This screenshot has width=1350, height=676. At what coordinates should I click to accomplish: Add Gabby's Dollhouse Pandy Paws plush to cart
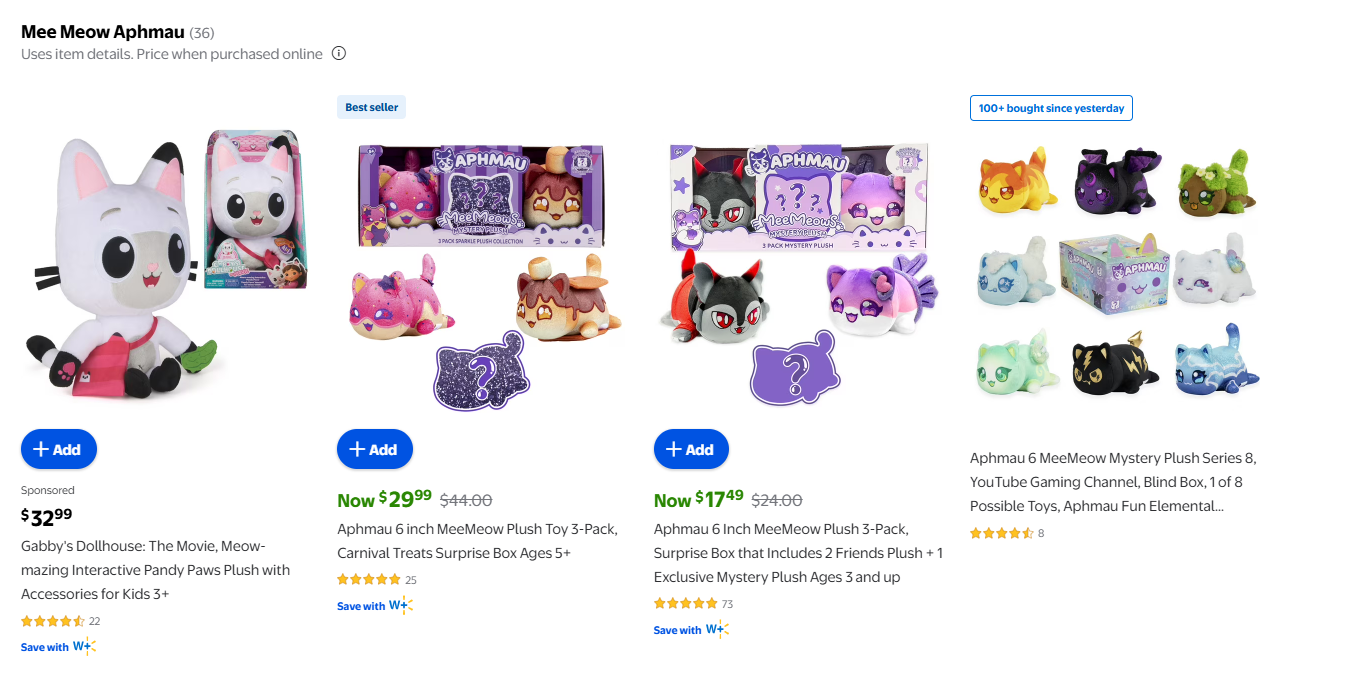(59, 449)
